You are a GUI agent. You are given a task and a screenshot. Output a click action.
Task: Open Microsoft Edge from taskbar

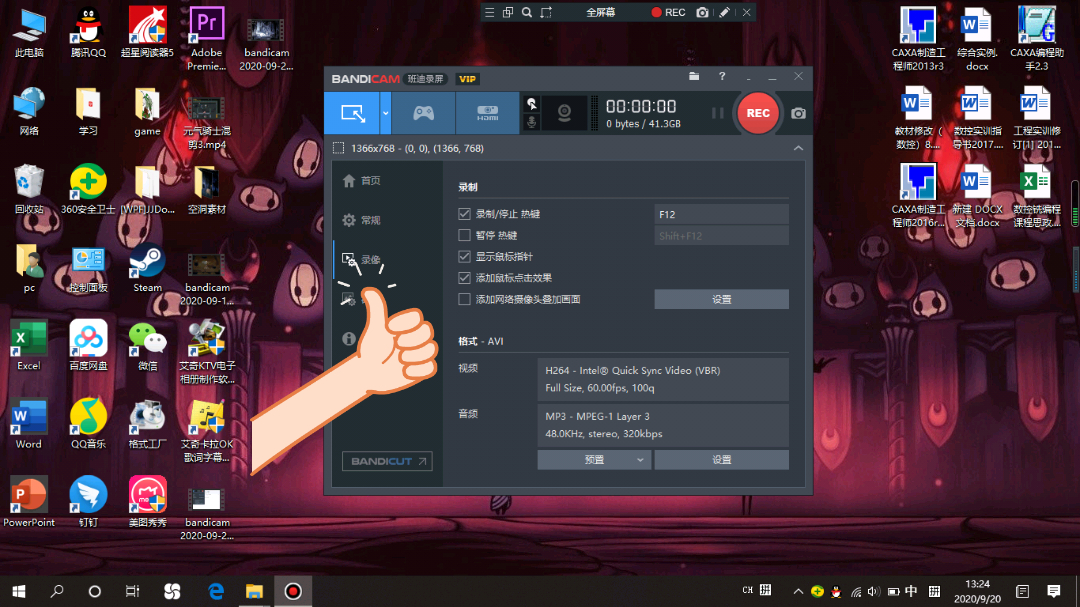216,591
